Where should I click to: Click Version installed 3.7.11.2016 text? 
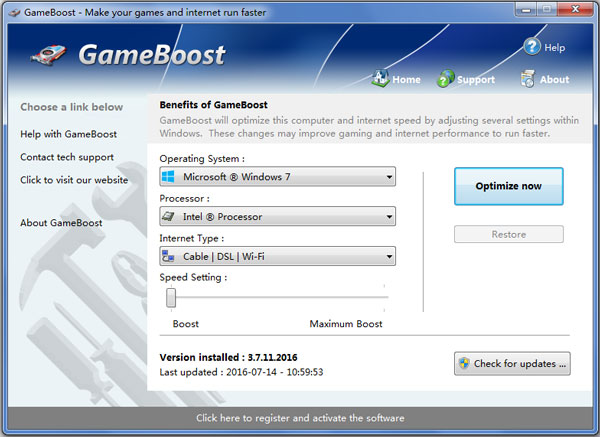(228, 357)
